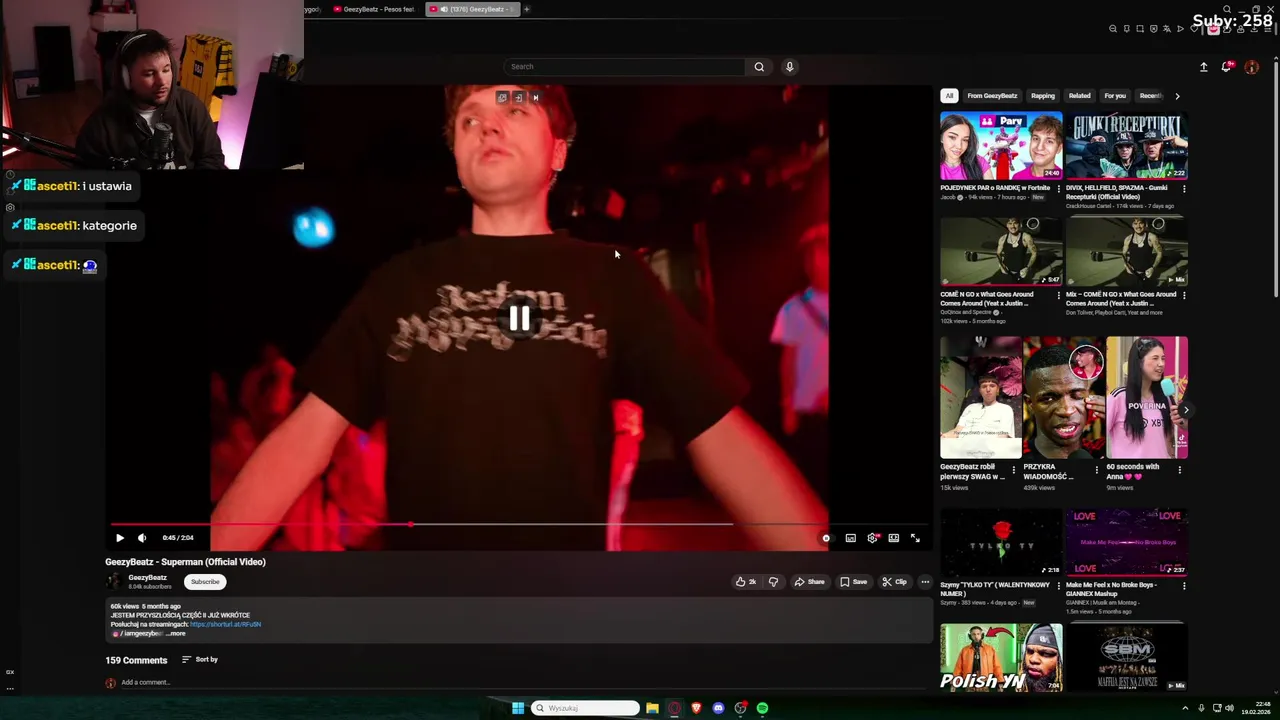Subscribe to GeezyBeatz channel

[205, 582]
